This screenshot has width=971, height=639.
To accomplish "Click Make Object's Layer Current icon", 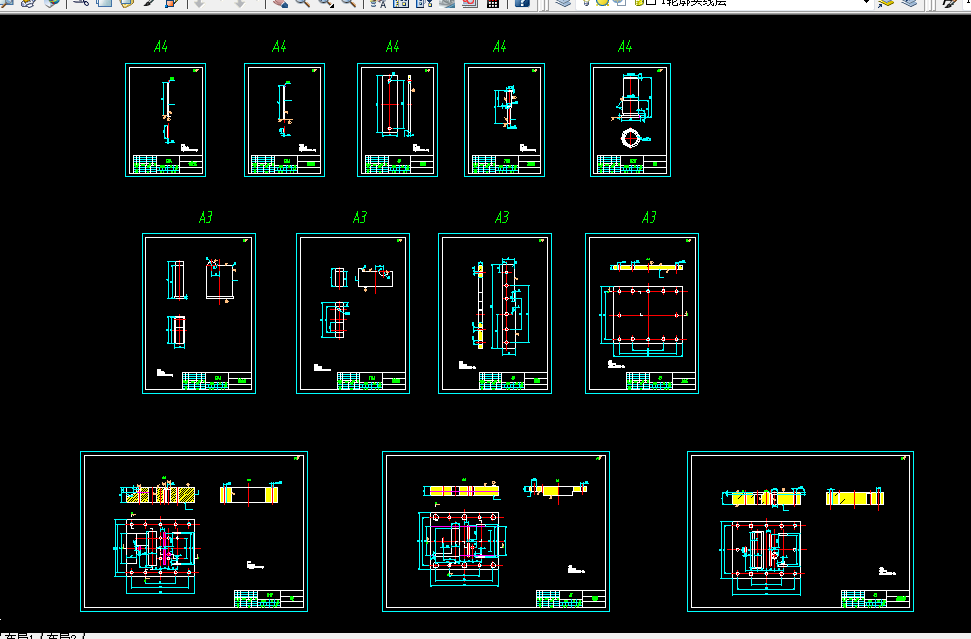I will pos(886,2).
